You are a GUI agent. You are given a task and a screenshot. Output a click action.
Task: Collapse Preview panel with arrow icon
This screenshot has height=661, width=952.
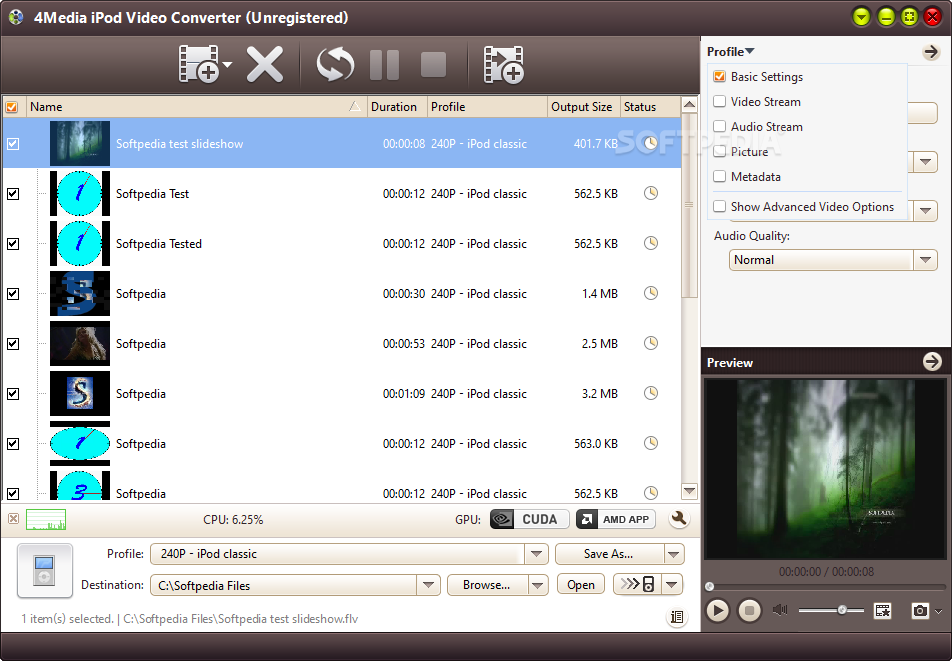pos(932,362)
